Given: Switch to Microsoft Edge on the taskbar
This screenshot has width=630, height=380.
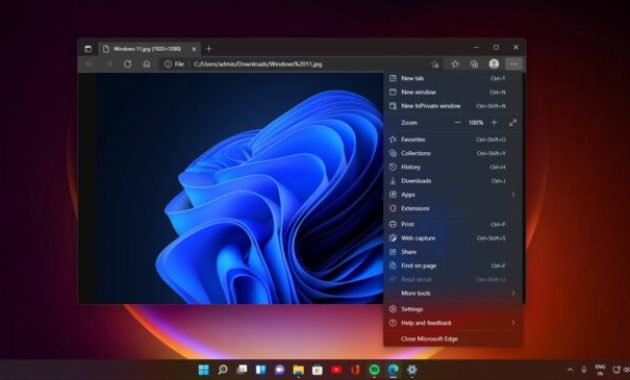Looking at the screenshot, I should (x=393, y=370).
